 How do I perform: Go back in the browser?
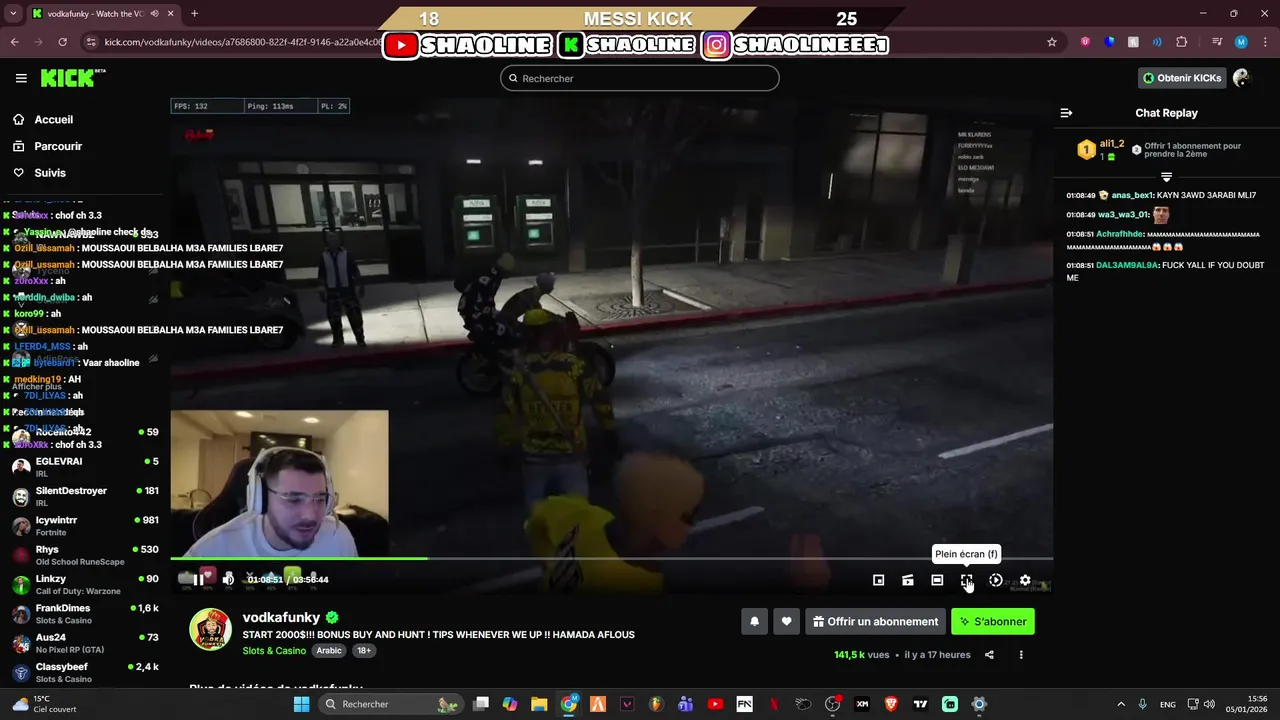coord(14,42)
